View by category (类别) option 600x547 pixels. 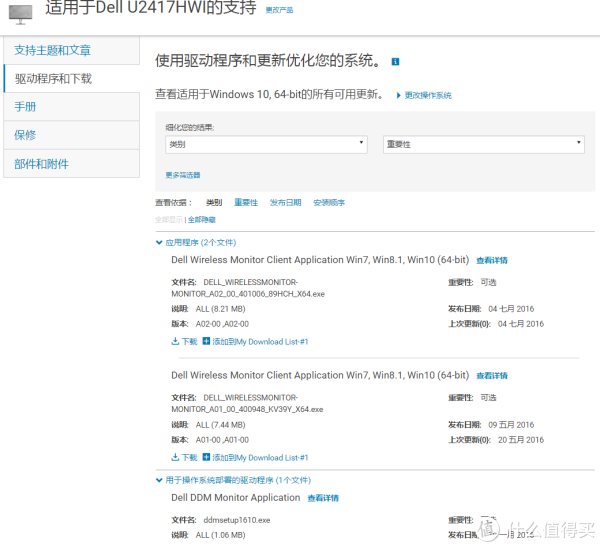pyautogui.click(x=214, y=202)
